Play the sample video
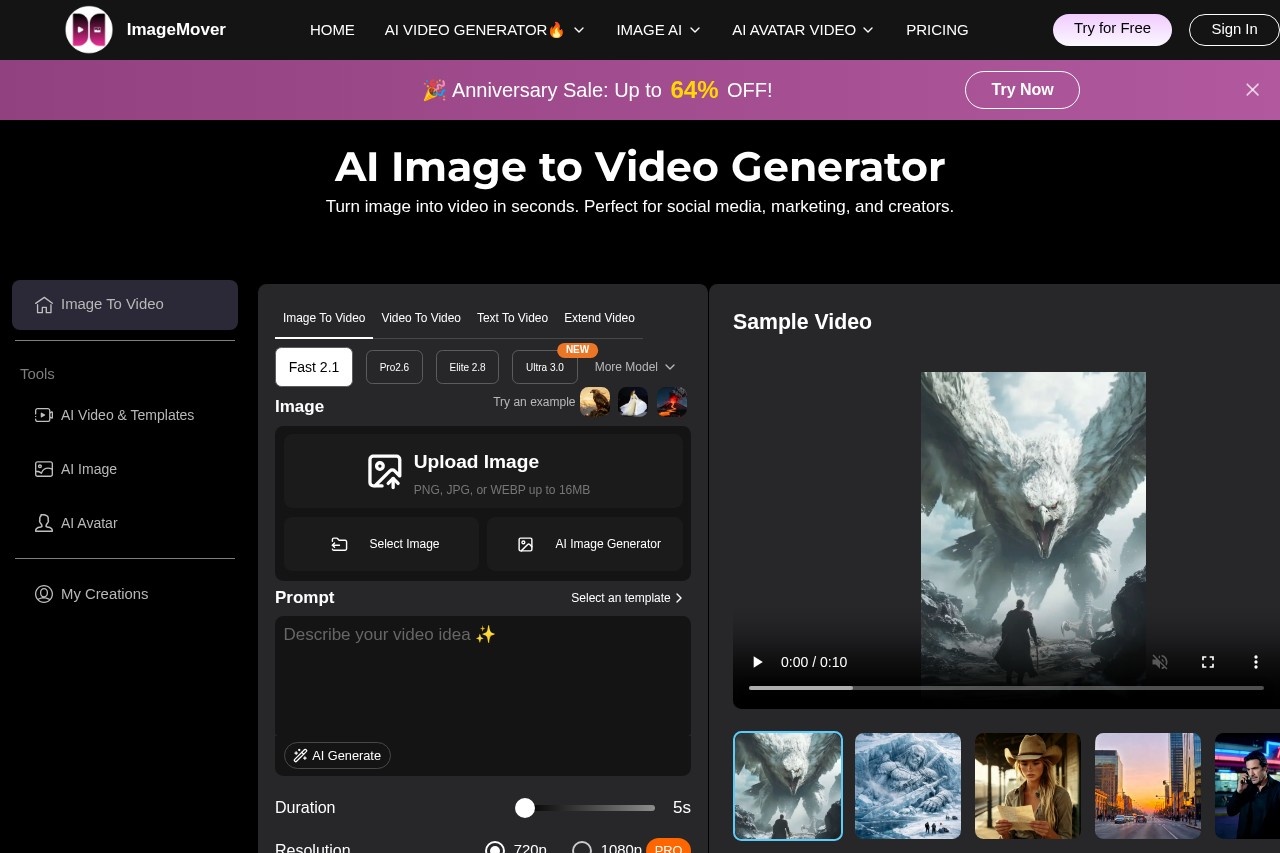Screen dimensions: 1280x853 (x=757, y=662)
